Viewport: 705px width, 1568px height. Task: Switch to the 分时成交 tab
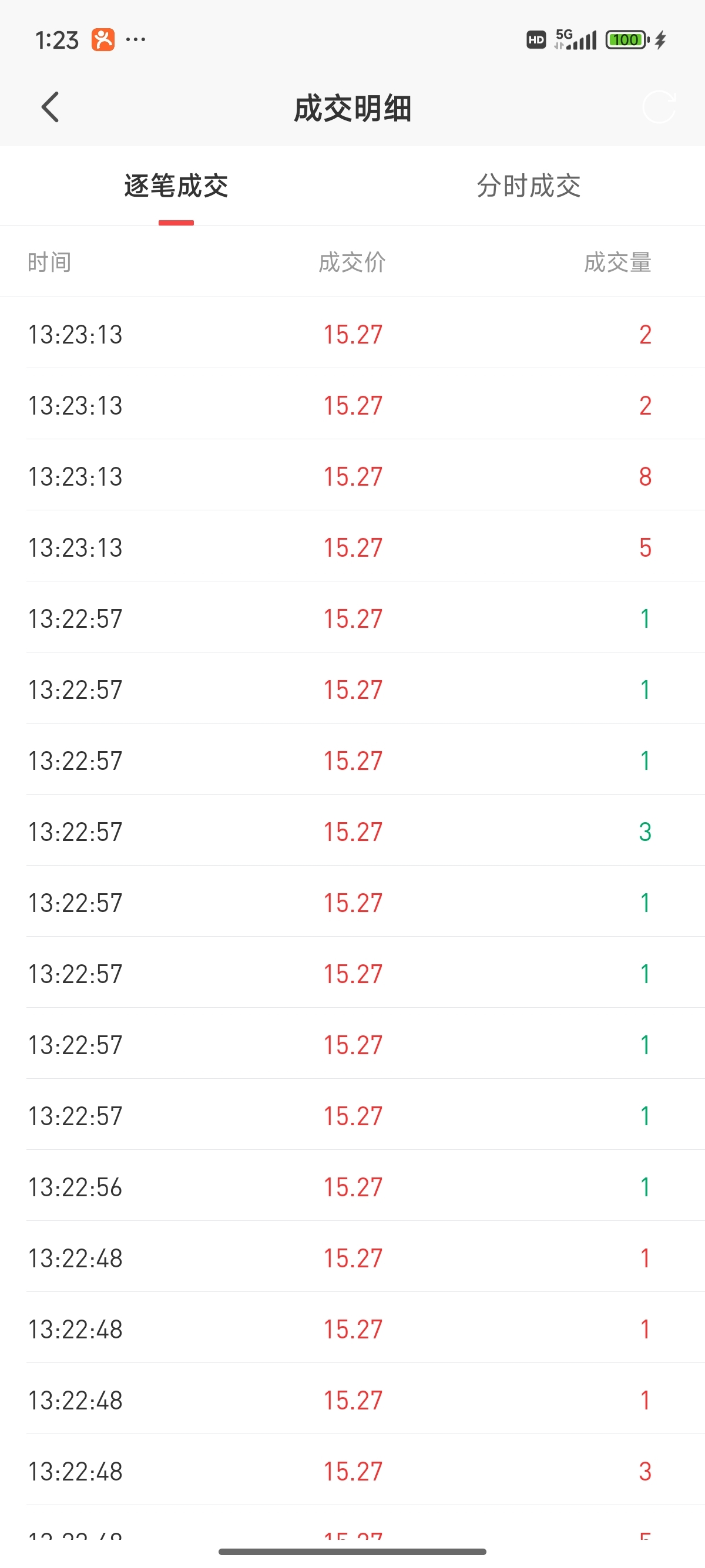528,186
